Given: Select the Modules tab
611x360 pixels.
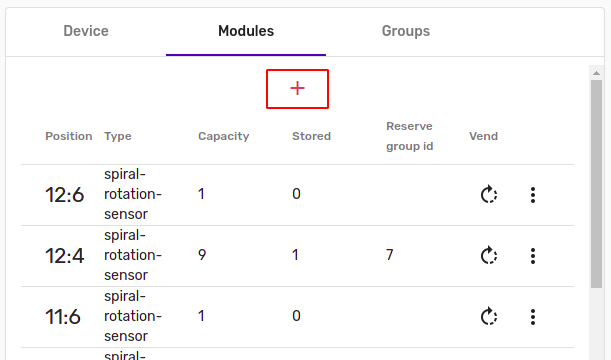Looking at the screenshot, I should point(246,31).
